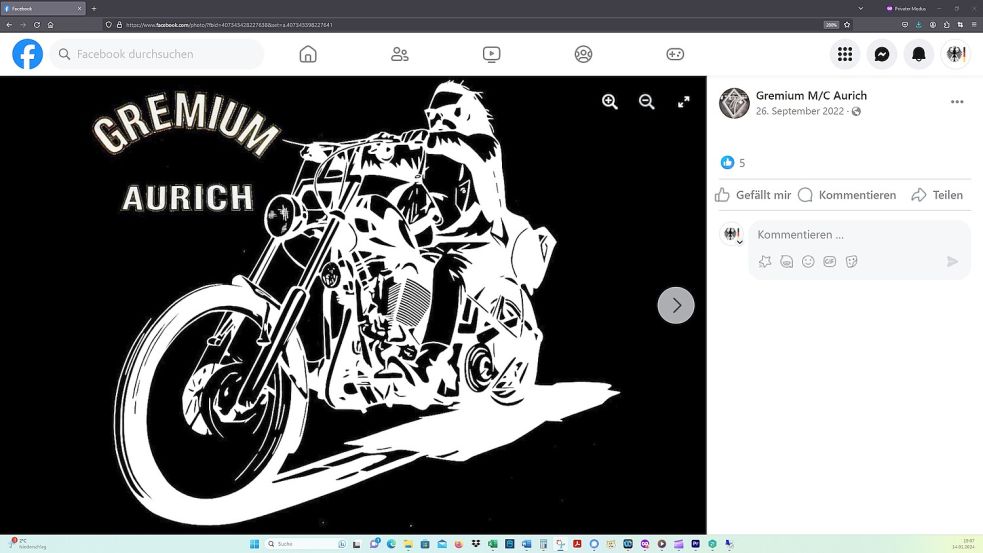Show site security lock info
Screen dimensions: 983x553
click(119, 25)
